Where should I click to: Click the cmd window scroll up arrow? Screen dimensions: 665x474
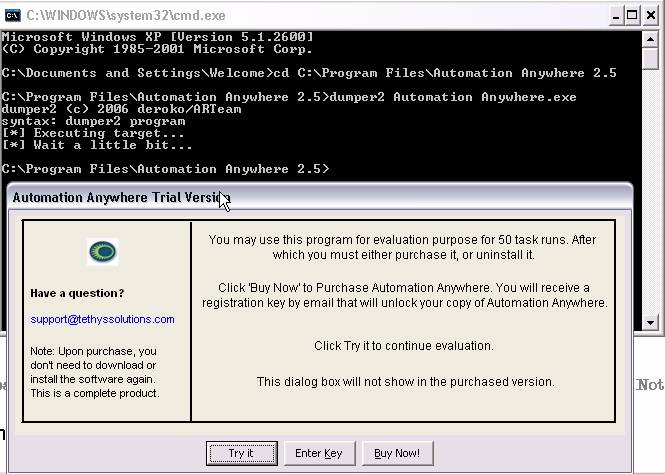650,39
